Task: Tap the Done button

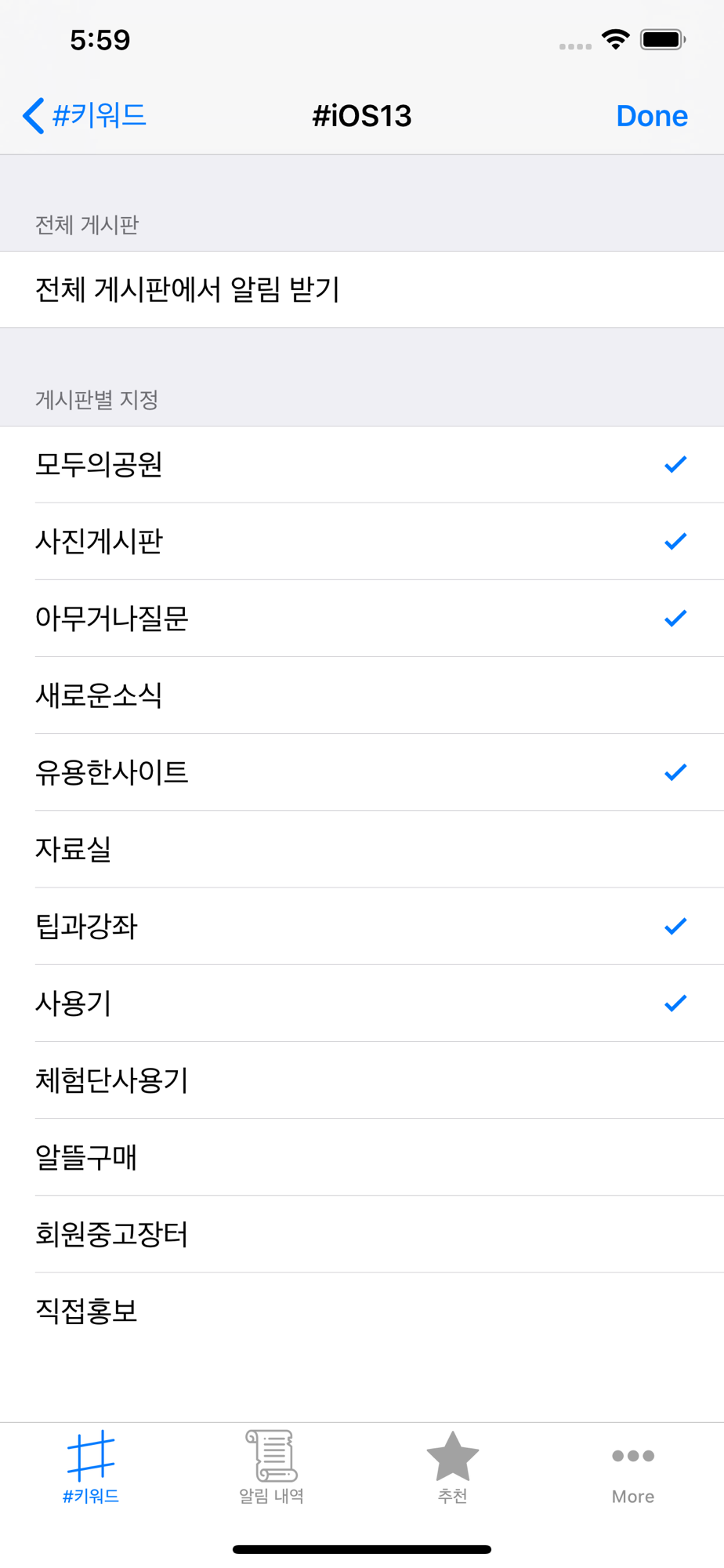Action: [x=652, y=116]
